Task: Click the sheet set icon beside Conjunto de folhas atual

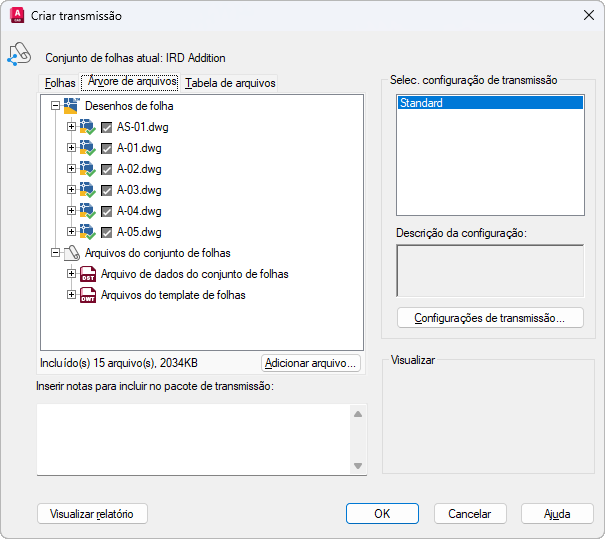Action: (18, 55)
